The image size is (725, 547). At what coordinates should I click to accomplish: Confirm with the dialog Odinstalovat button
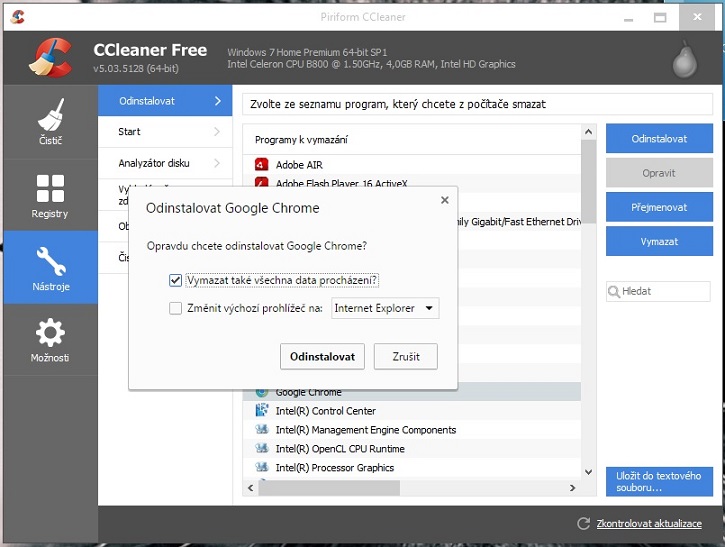[x=322, y=356]
